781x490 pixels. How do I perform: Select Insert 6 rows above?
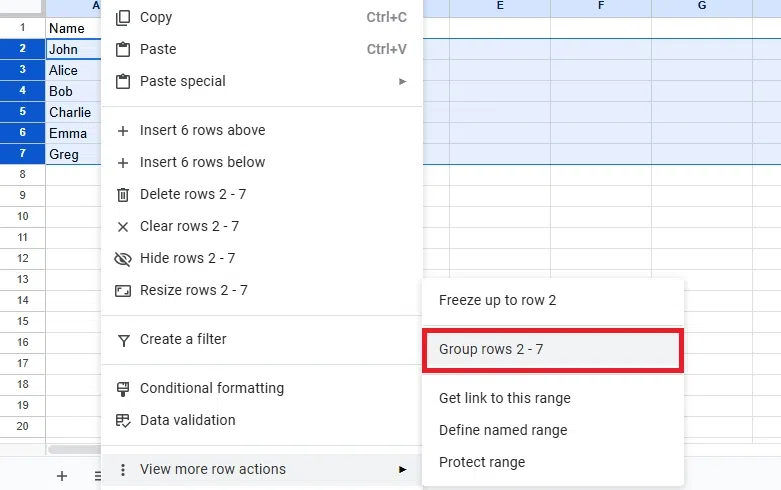tap(203, 130)
